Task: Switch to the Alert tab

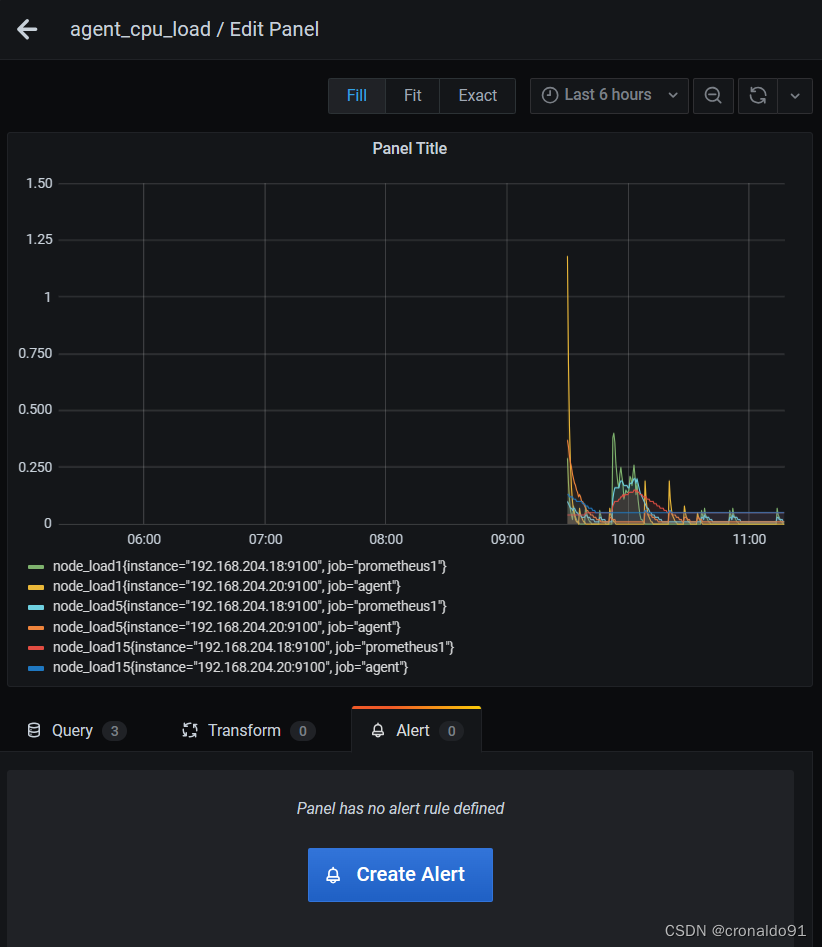Action: (416, 730)
